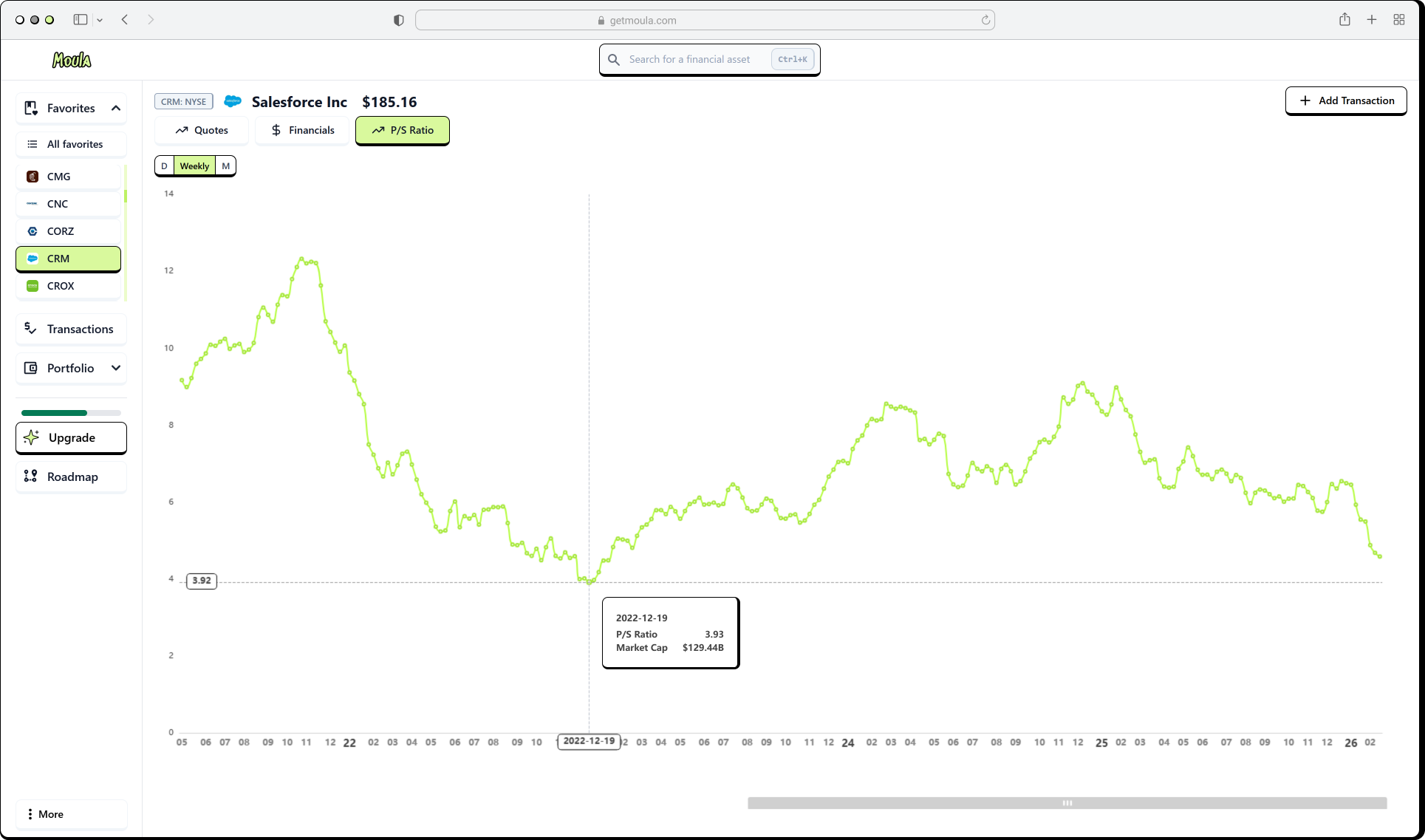Expand the Portfolio dropdown chevron
1425x840 pixels.
pos(116,368)
